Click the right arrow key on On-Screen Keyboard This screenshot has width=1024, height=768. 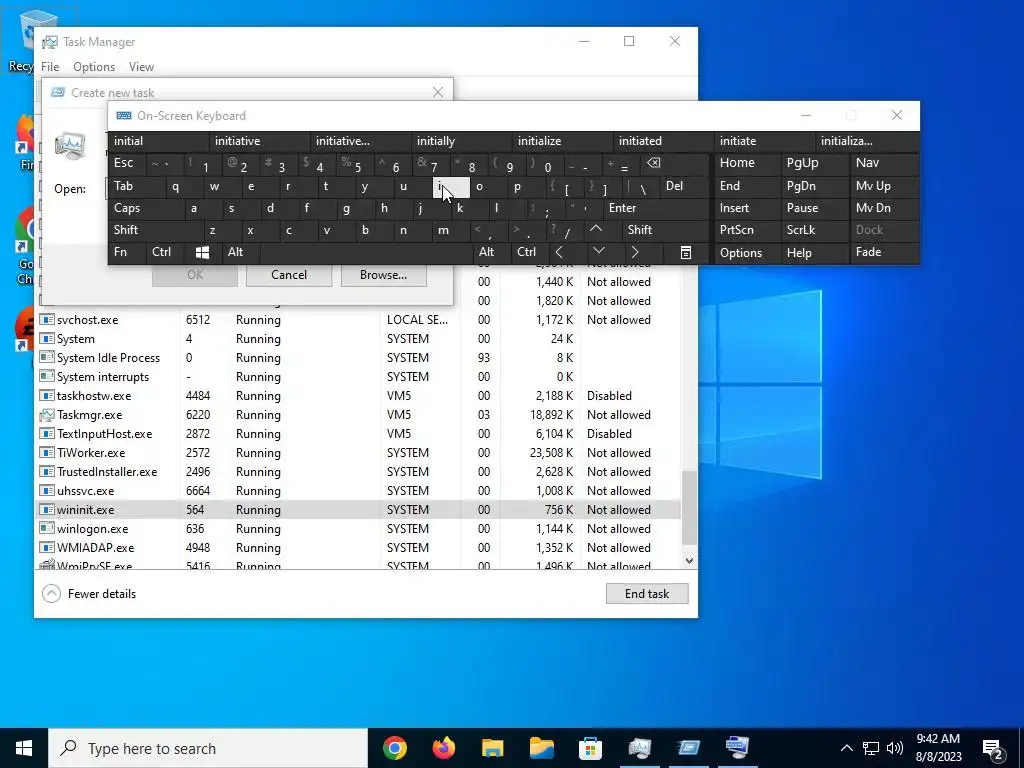tap(635, 253)
